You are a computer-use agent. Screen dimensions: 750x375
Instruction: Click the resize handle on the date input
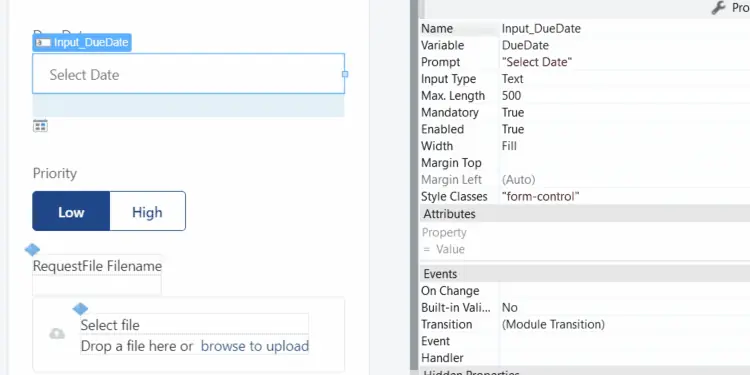pyautogui.click(x=345, y=74)
